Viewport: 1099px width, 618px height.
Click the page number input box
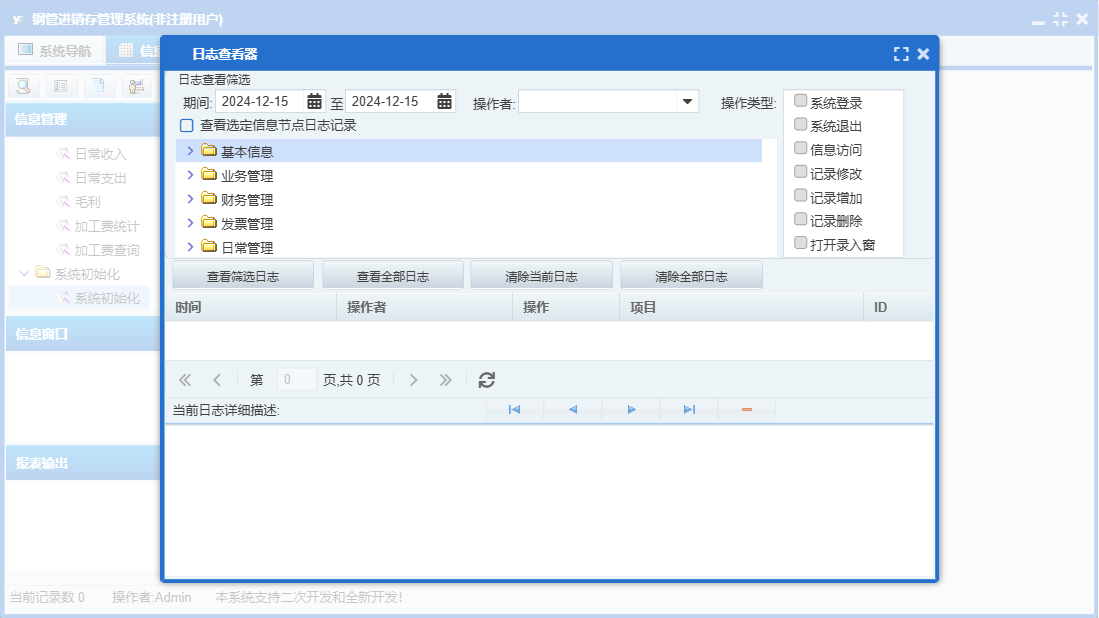296,380
